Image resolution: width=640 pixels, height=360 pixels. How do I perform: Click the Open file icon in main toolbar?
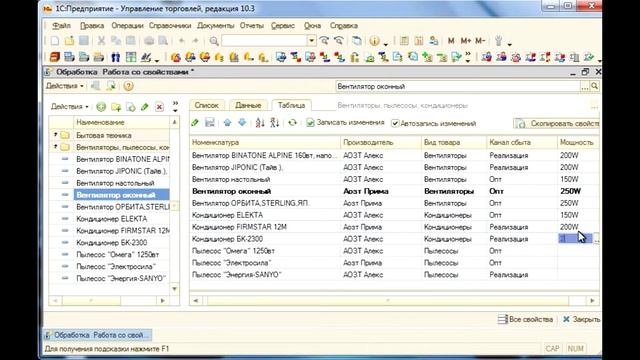[69, 41]
